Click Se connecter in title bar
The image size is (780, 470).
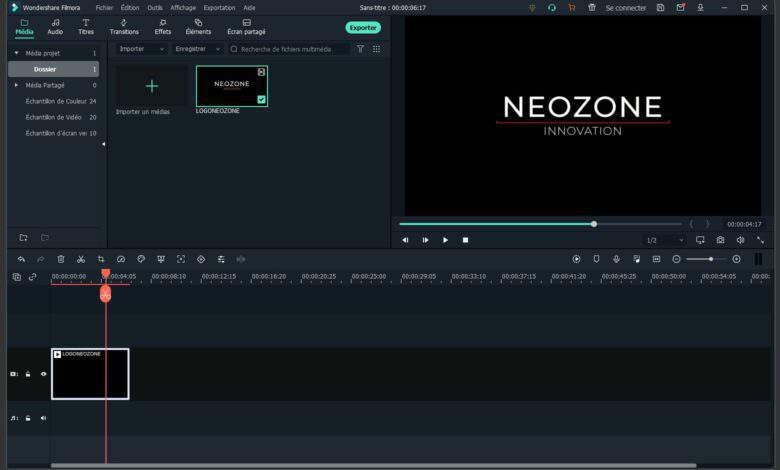pyautogui.click(x=626, y=7)
